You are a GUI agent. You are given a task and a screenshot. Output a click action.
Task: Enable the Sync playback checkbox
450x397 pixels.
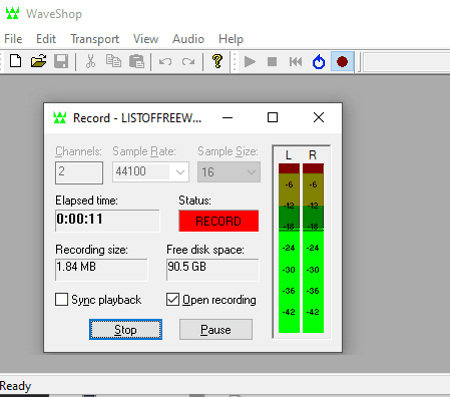coord(61,300)
